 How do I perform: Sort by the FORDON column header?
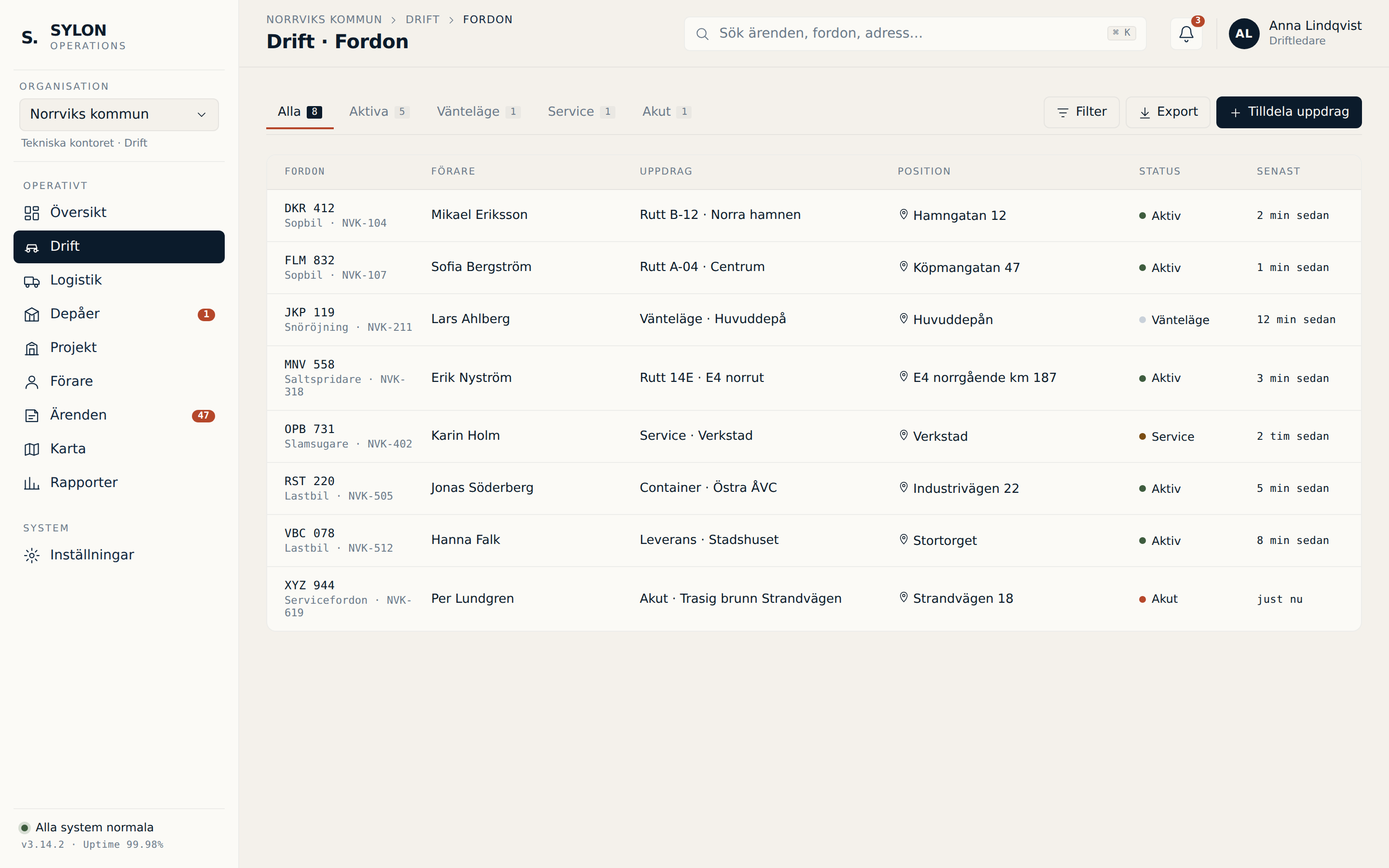click(304, 171)
